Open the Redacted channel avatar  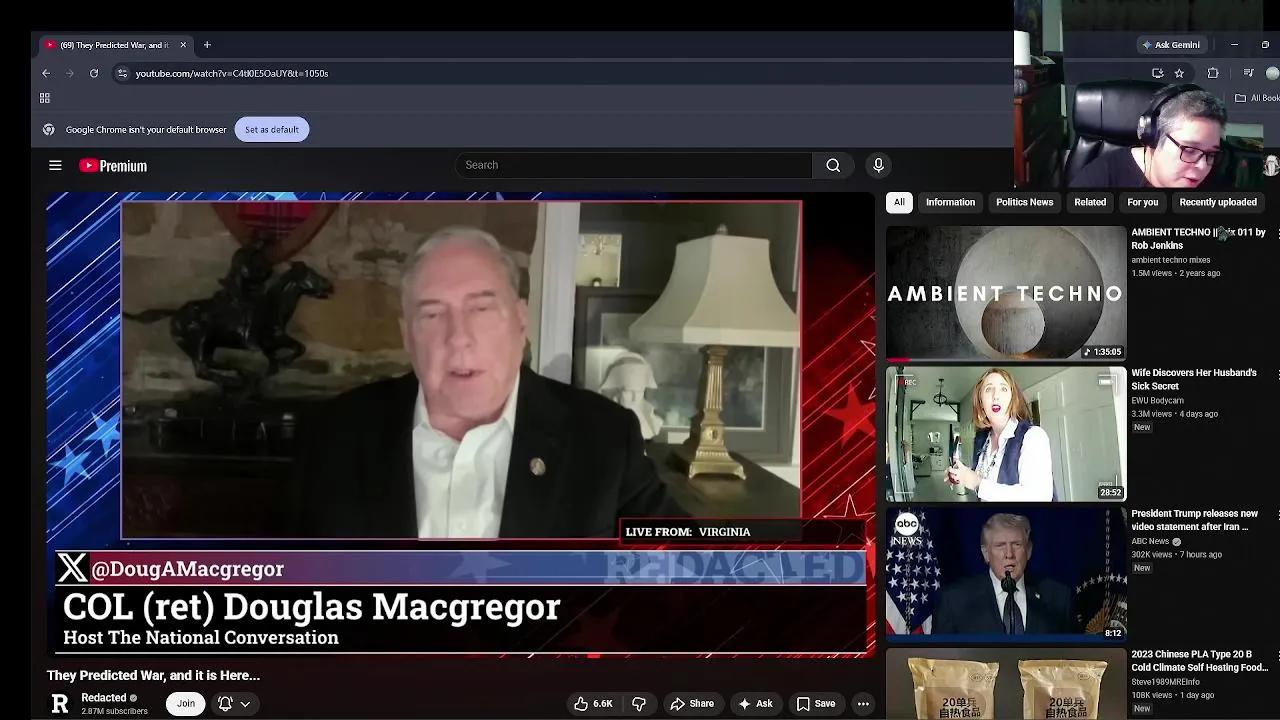(60, 704)
